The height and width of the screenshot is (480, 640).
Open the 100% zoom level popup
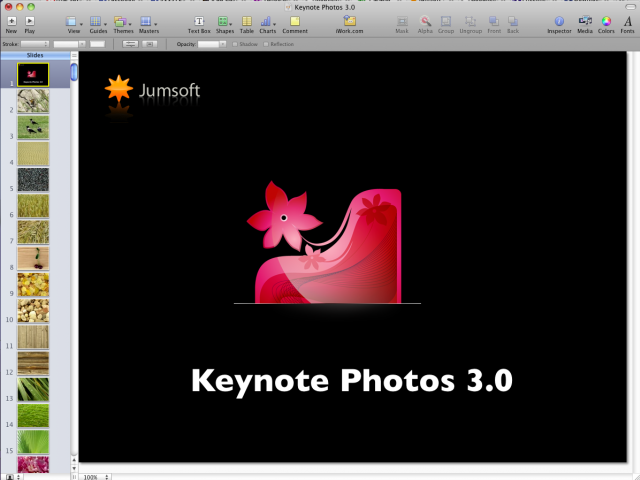point(96,477)
